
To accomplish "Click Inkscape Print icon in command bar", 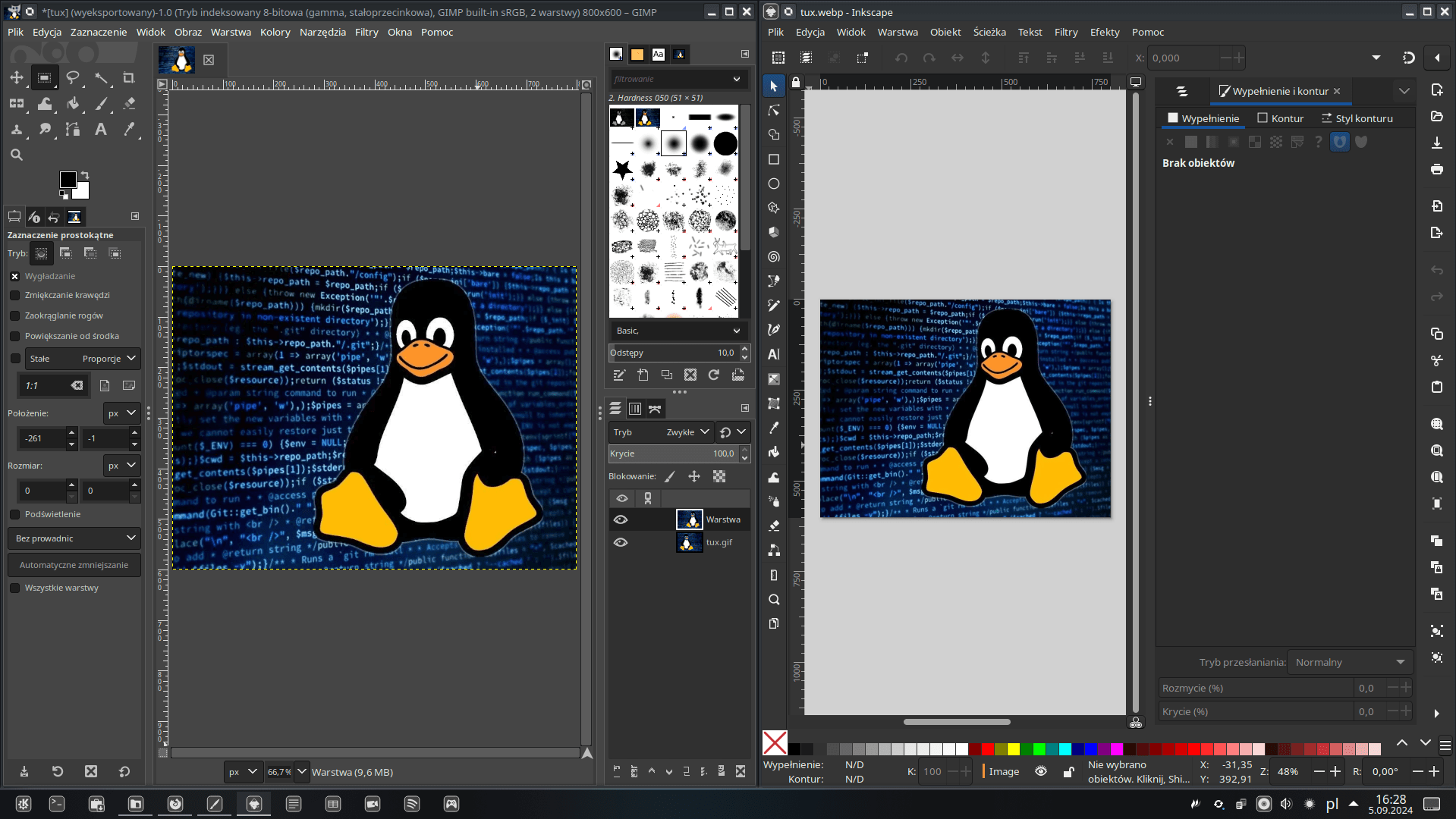I will pos(1437,169).
